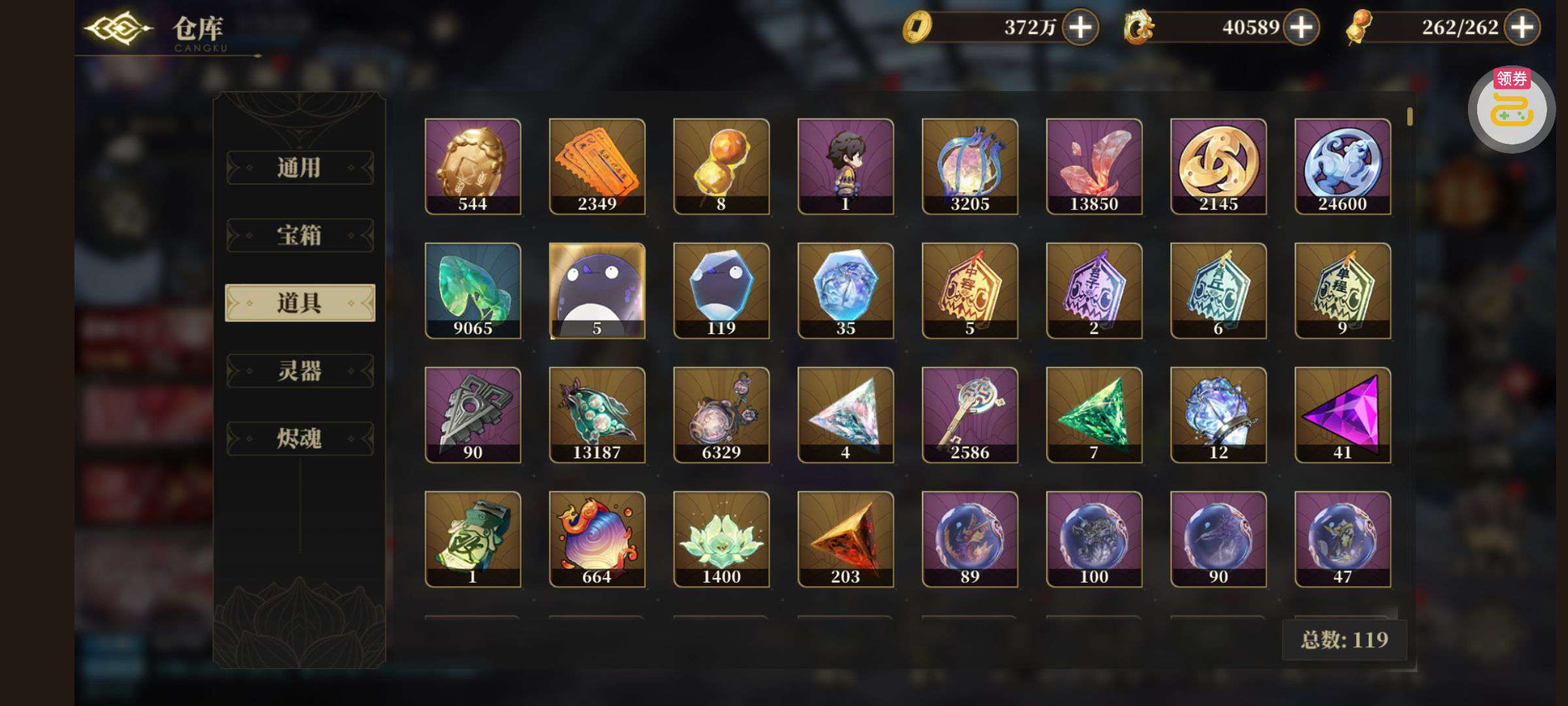Tap plus beside 262/262 stamina gourd
1568x706 pixels.
[1522, 27]
